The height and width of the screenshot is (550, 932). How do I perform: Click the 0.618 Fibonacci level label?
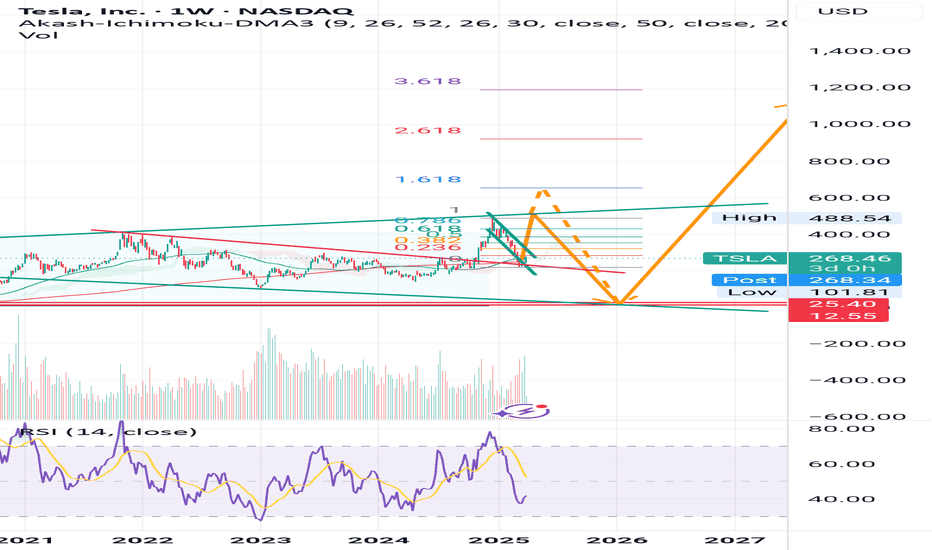(x=428, y=230)
